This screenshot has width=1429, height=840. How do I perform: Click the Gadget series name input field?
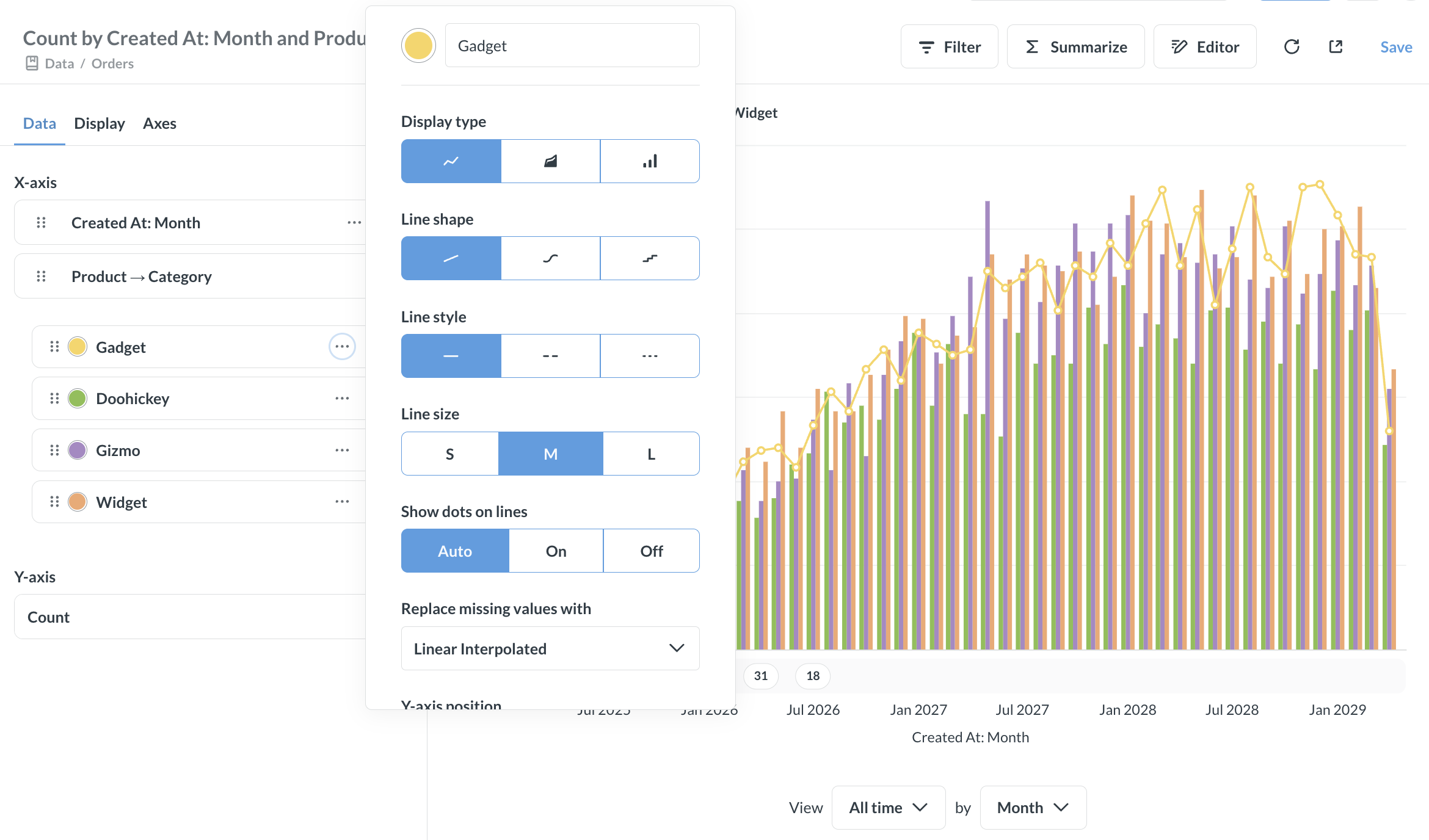pos(572,46)
